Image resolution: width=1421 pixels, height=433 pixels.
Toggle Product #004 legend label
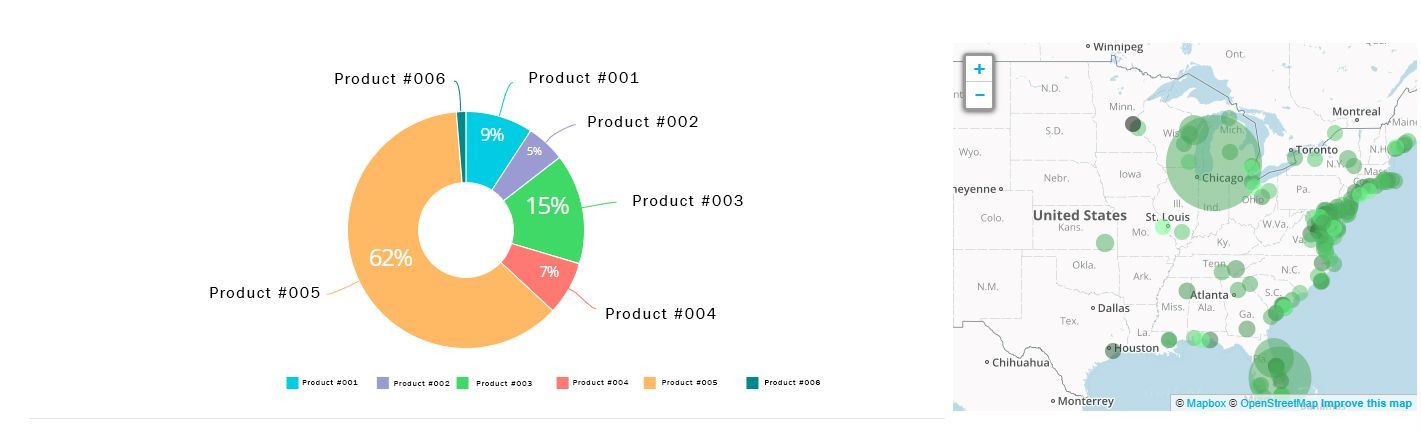[x=600, y=383]
